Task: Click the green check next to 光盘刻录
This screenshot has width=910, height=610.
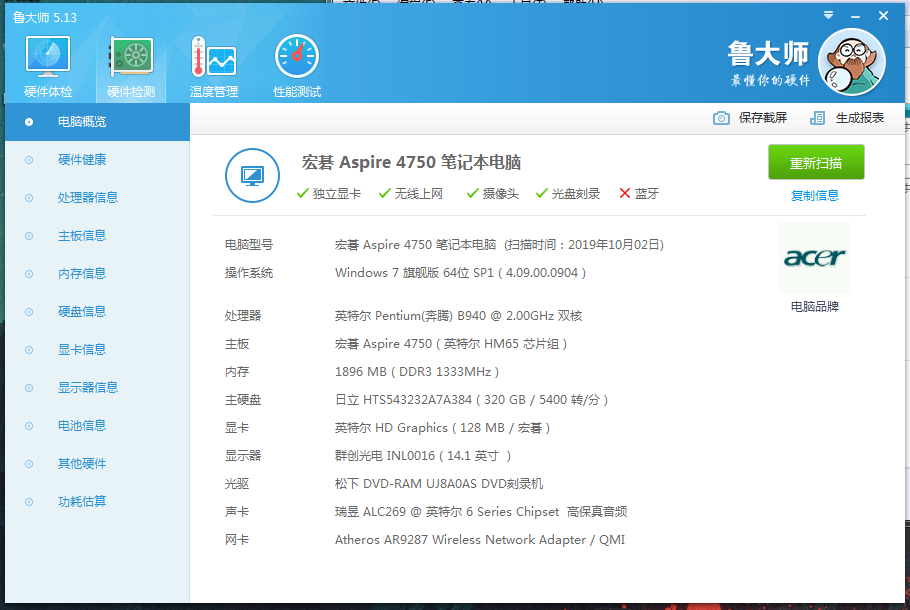Action: pos(541,193)
